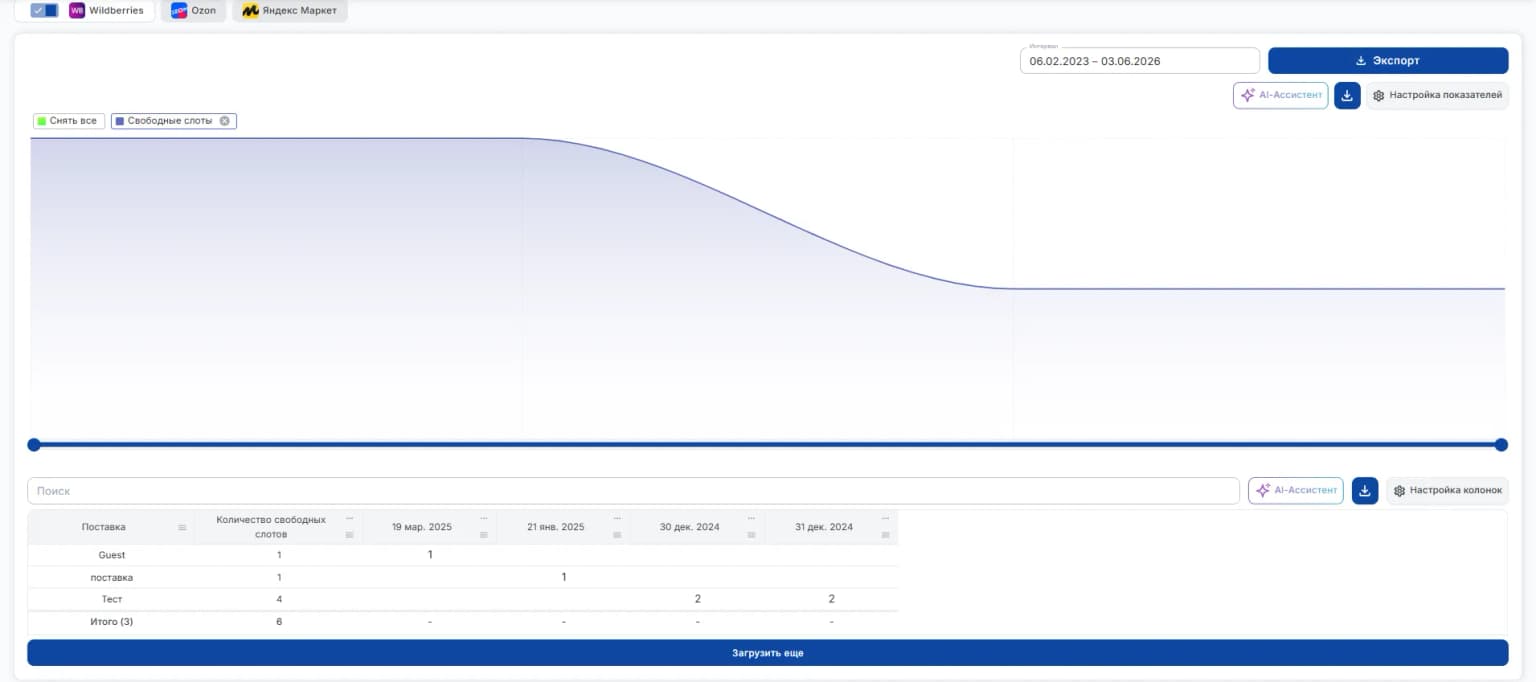Click the gear icon in Настройка колонок
The image size is (1536, 682).
1399,491
